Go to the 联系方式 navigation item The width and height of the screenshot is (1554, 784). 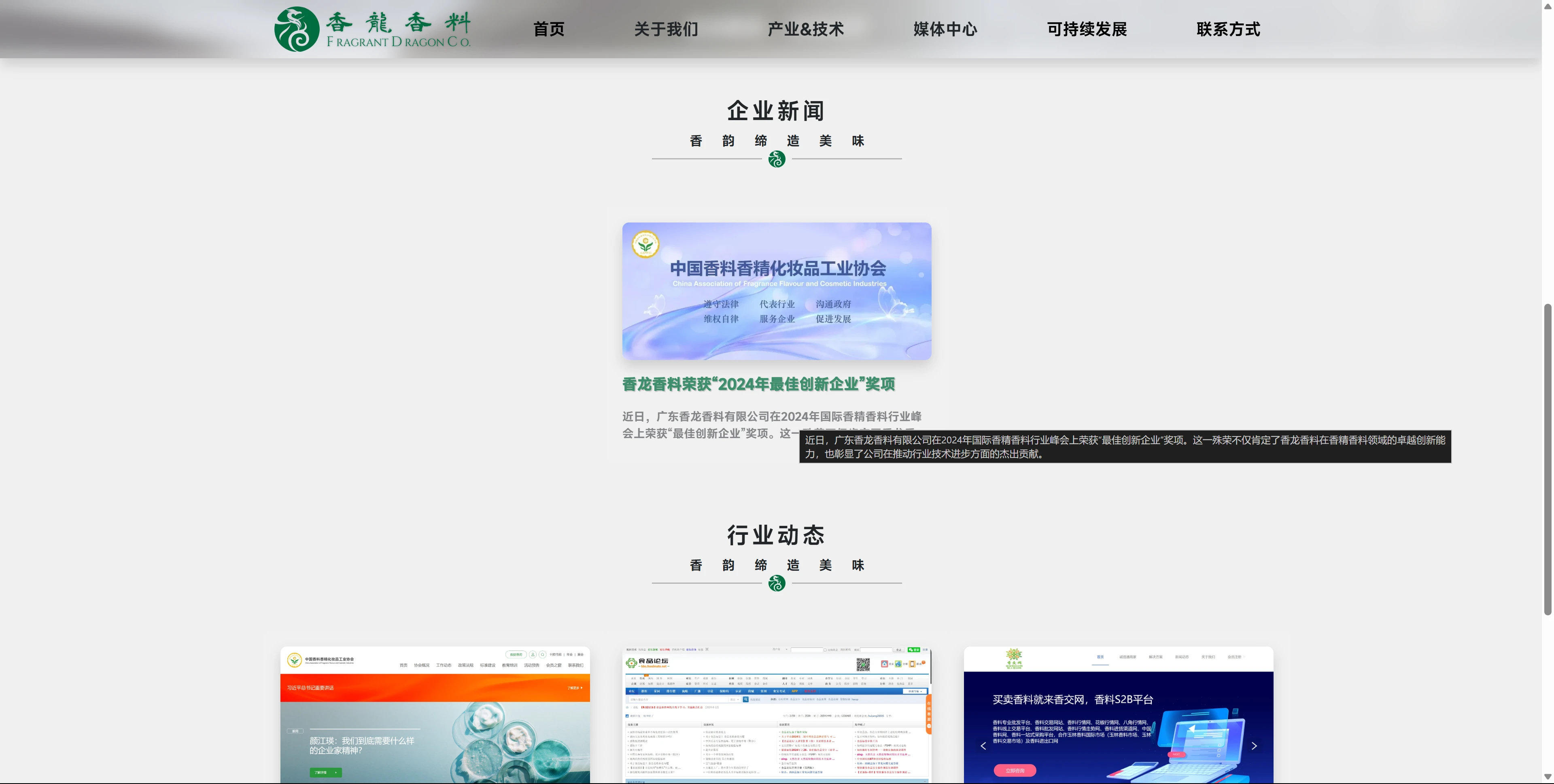pyautogui.click(x=1228, y=29)
